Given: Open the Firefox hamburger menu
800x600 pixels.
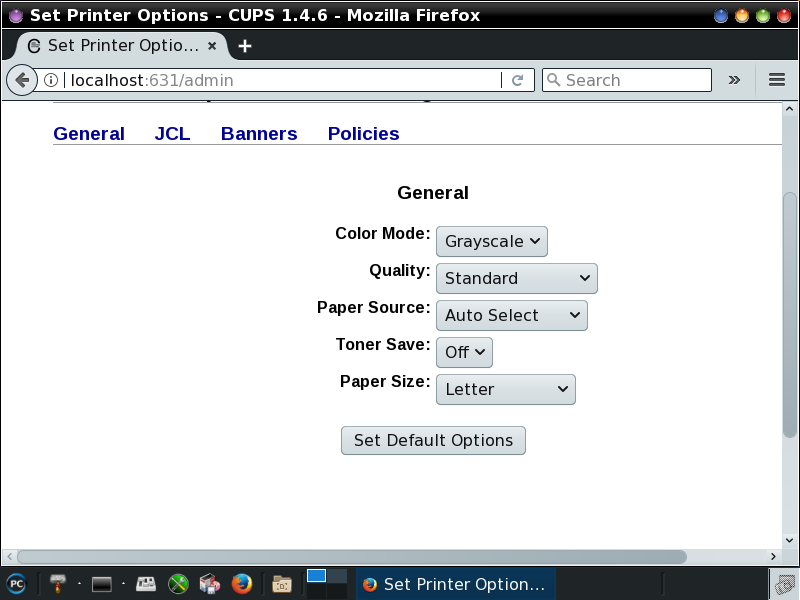Looking at the screenshot, I should pyautogui.click(x=777, y=80).
